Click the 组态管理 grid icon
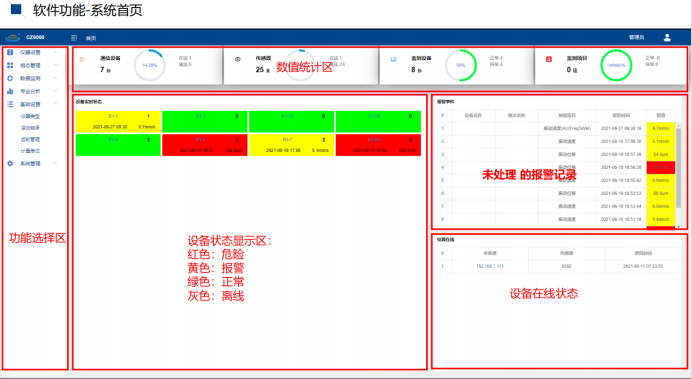The image size is (692, 379). 10,65
